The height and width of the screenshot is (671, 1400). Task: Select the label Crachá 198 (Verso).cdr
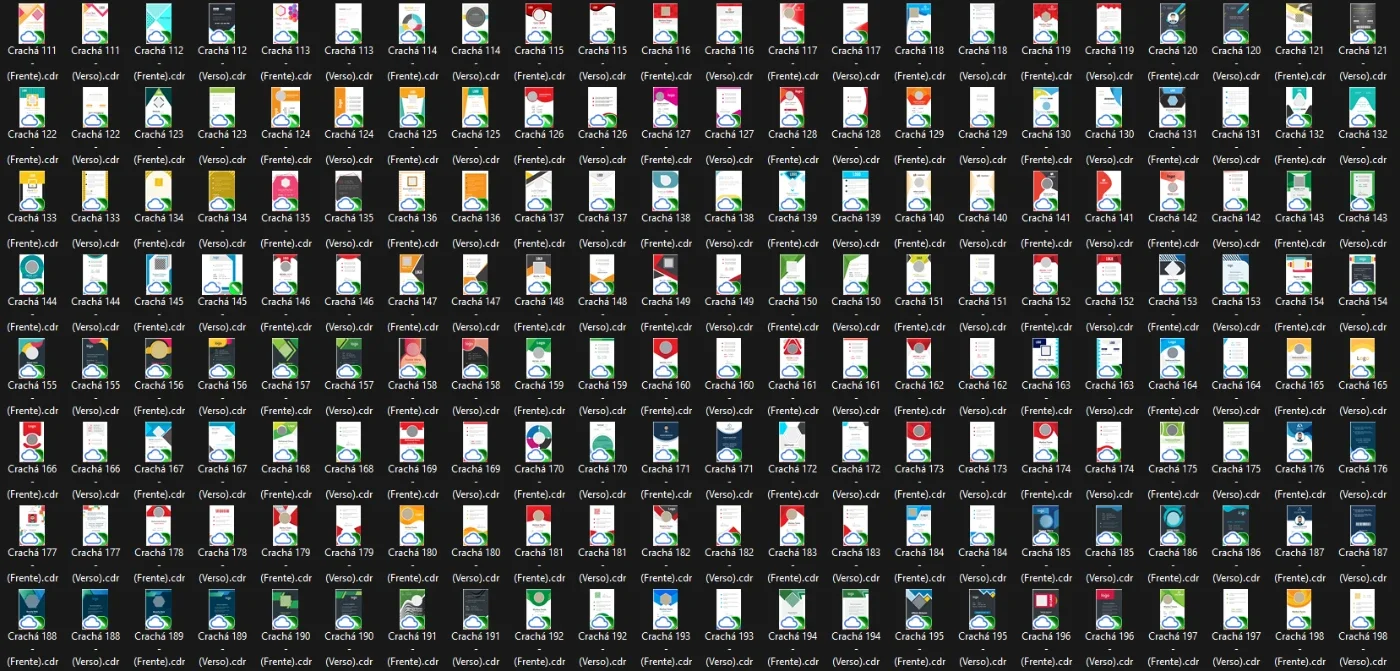(x=1362, y=649)
